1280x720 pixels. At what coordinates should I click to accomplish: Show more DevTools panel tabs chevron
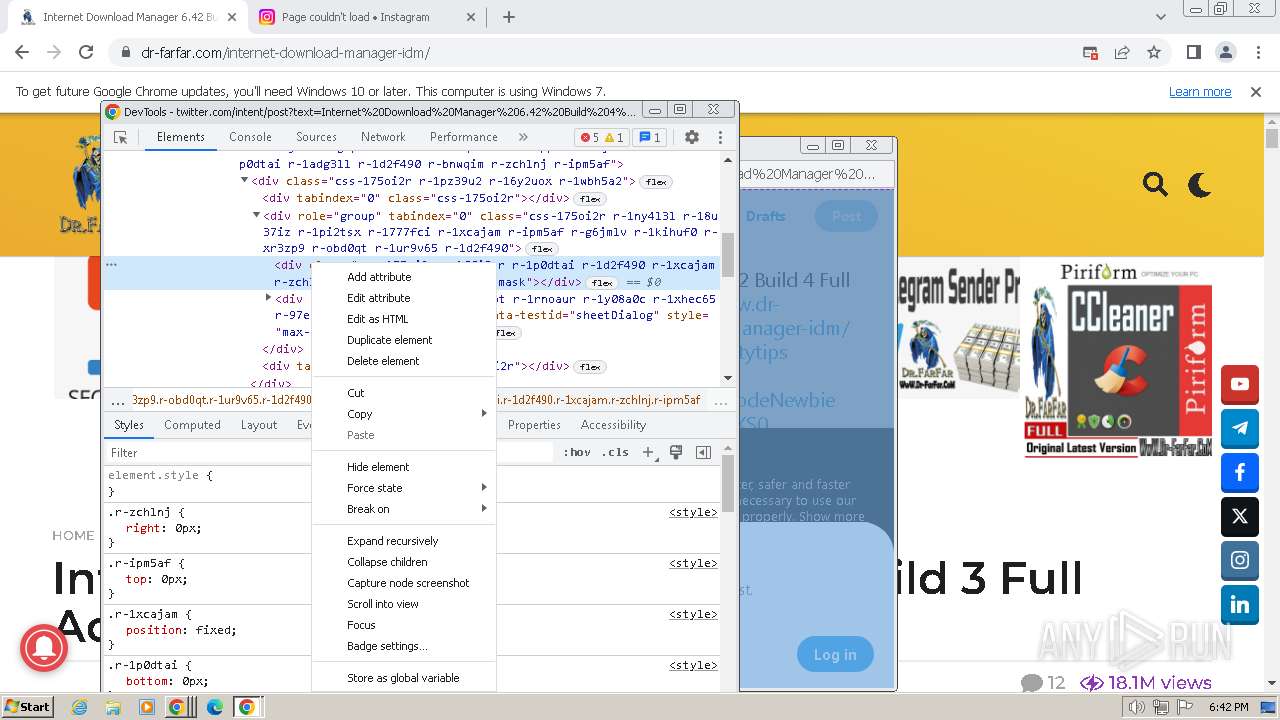point(523,137)
